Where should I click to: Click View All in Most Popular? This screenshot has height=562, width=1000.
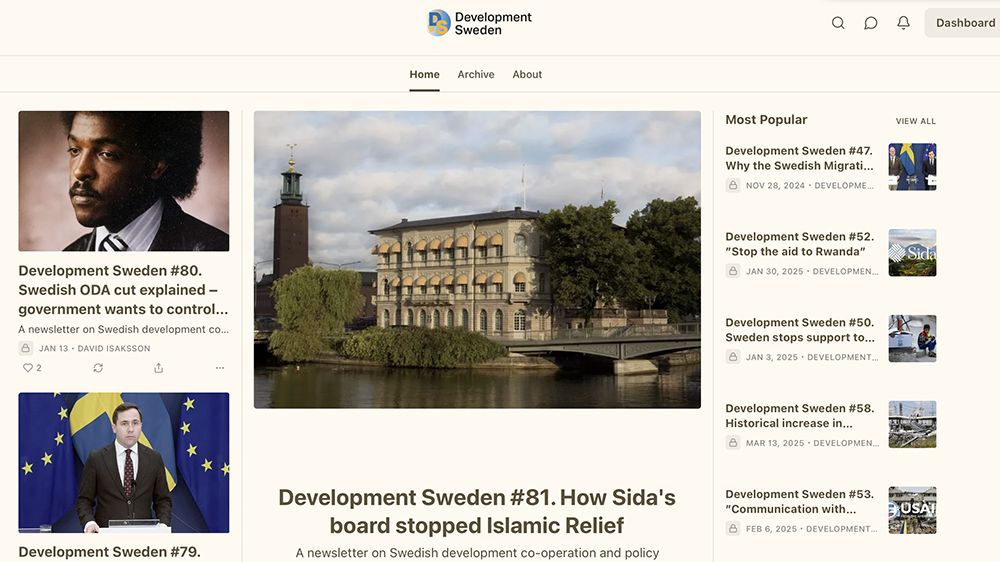[x=915, y=121]
